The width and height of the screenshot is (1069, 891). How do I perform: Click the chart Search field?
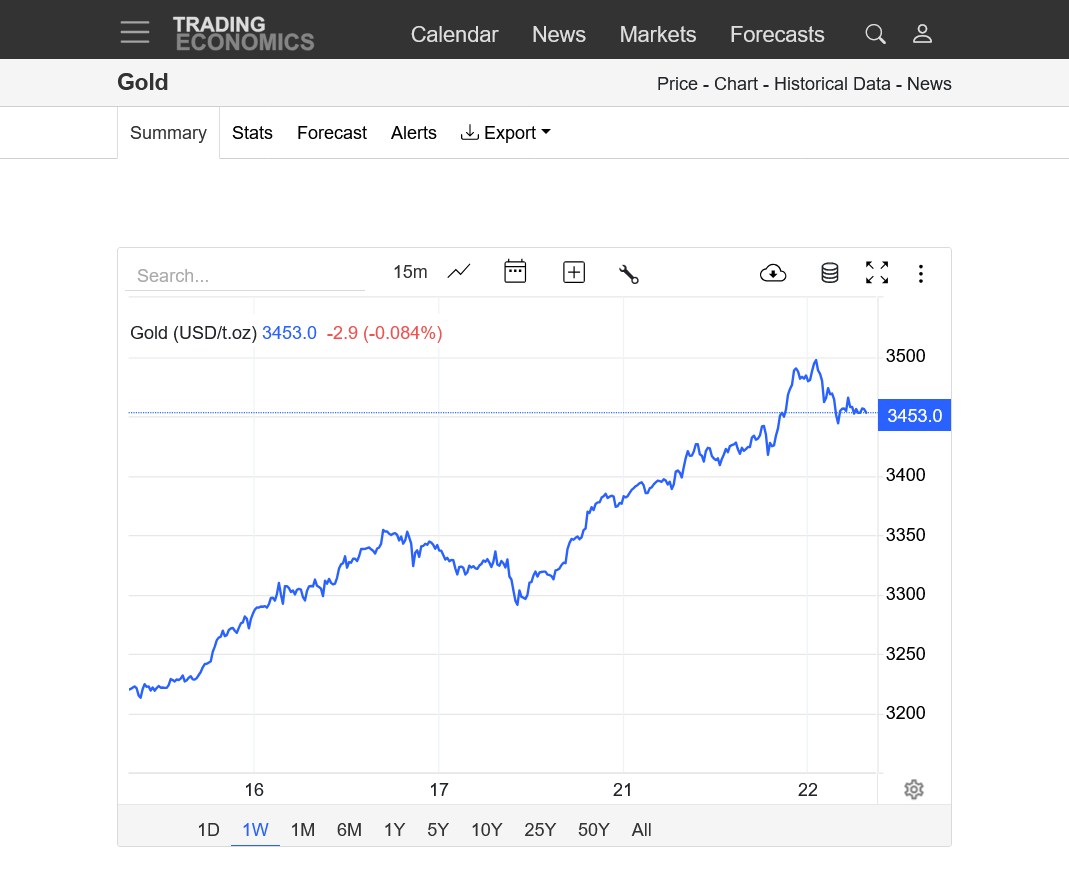[x=245, y=276]
